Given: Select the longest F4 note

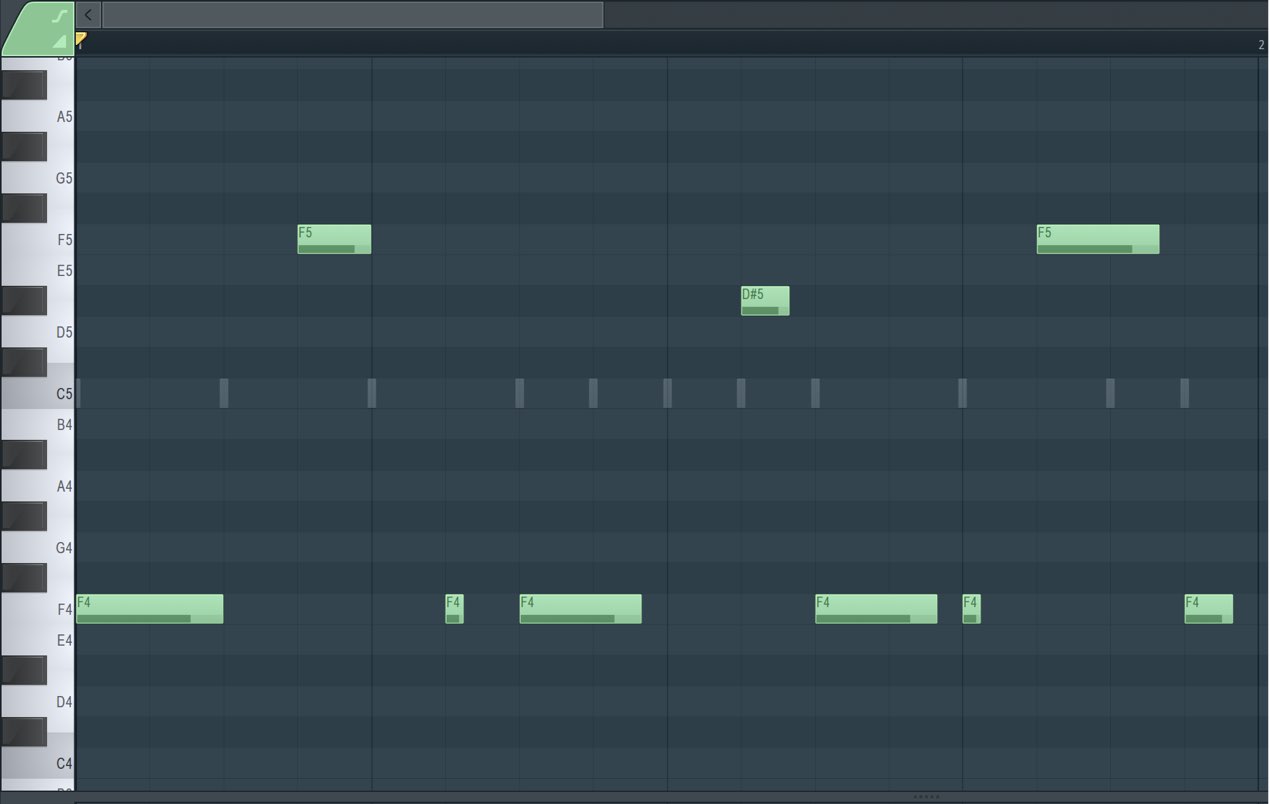Looking at the screenshot, I should (149, 609).
